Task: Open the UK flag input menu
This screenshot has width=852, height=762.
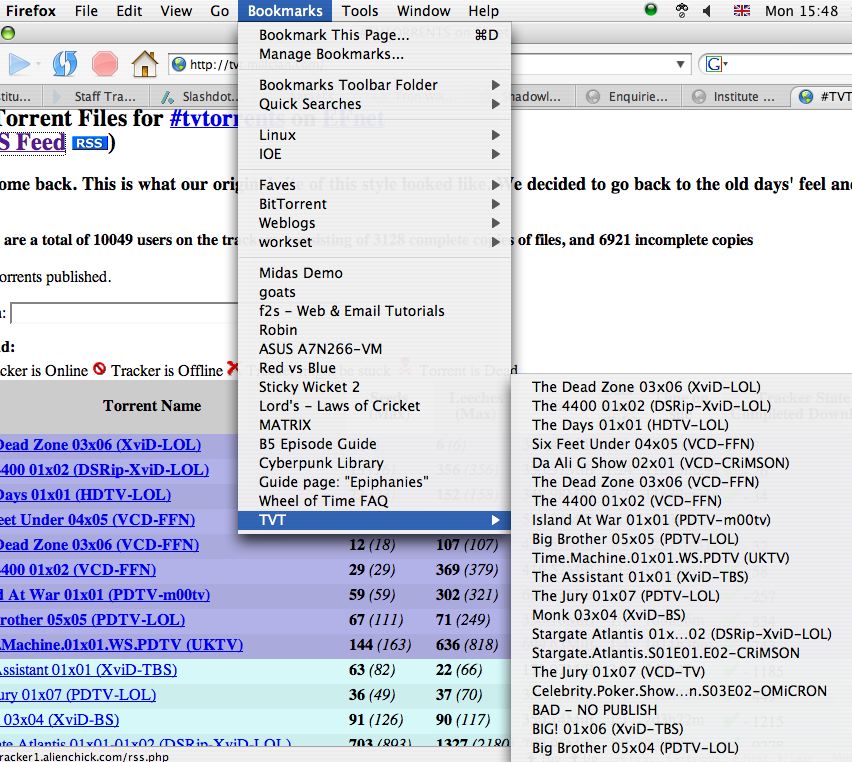Action: click(742, 10)
